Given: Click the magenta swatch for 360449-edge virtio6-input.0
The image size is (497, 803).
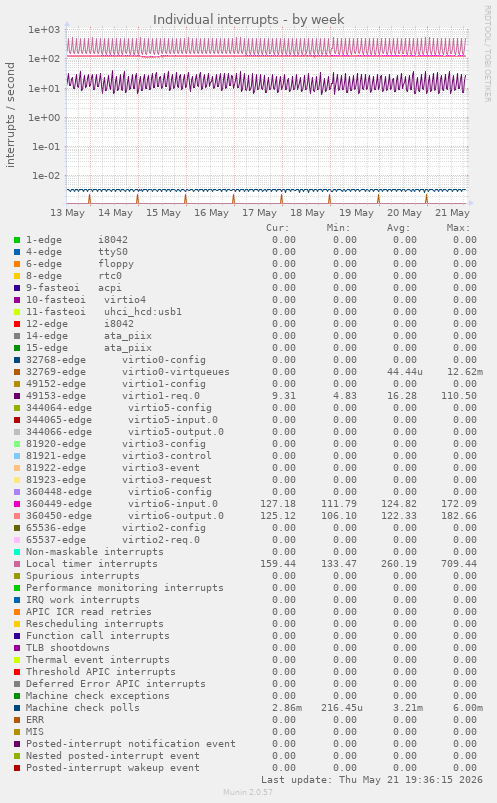Looking at the screenshot, I should (17, 504).
